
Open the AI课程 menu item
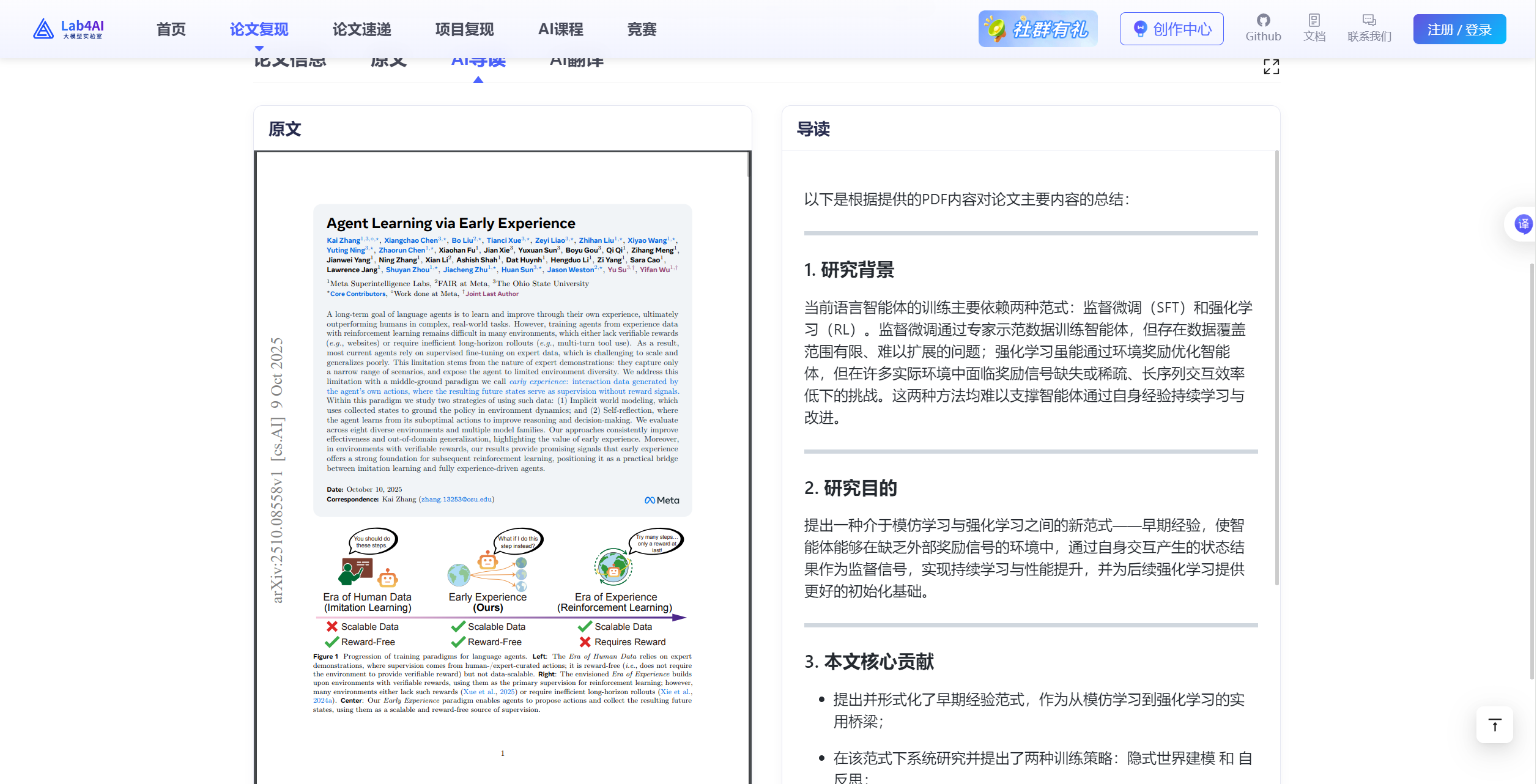point(560,29)
